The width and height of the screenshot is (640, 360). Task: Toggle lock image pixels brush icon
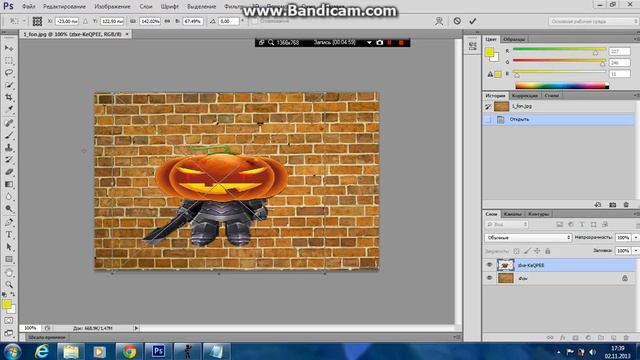tap(527, 251)
